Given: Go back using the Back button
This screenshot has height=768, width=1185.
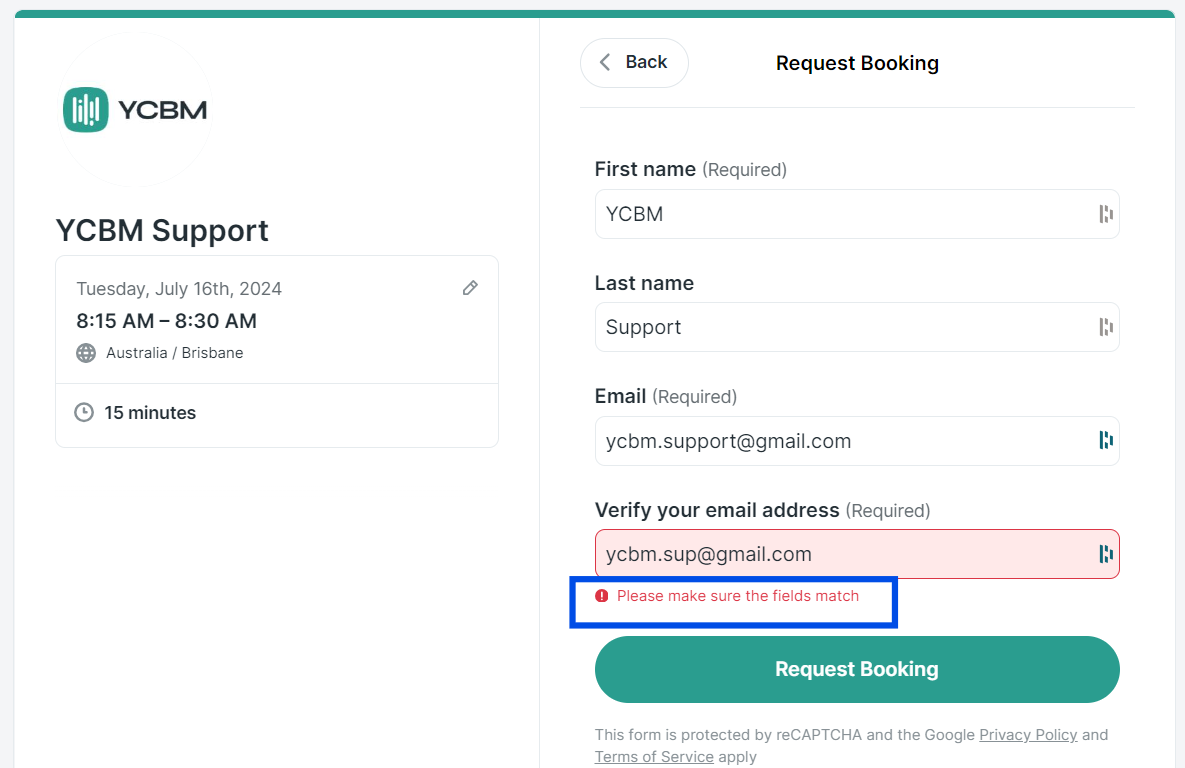Looking at the screenshot, I should click(634, 63).
